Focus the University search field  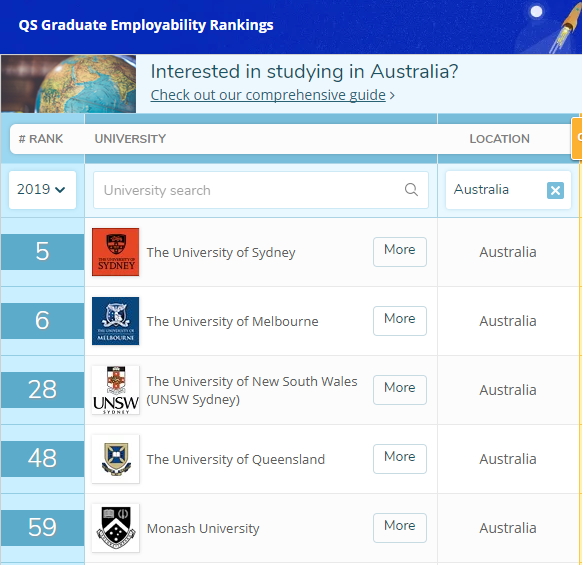(261, 190)
